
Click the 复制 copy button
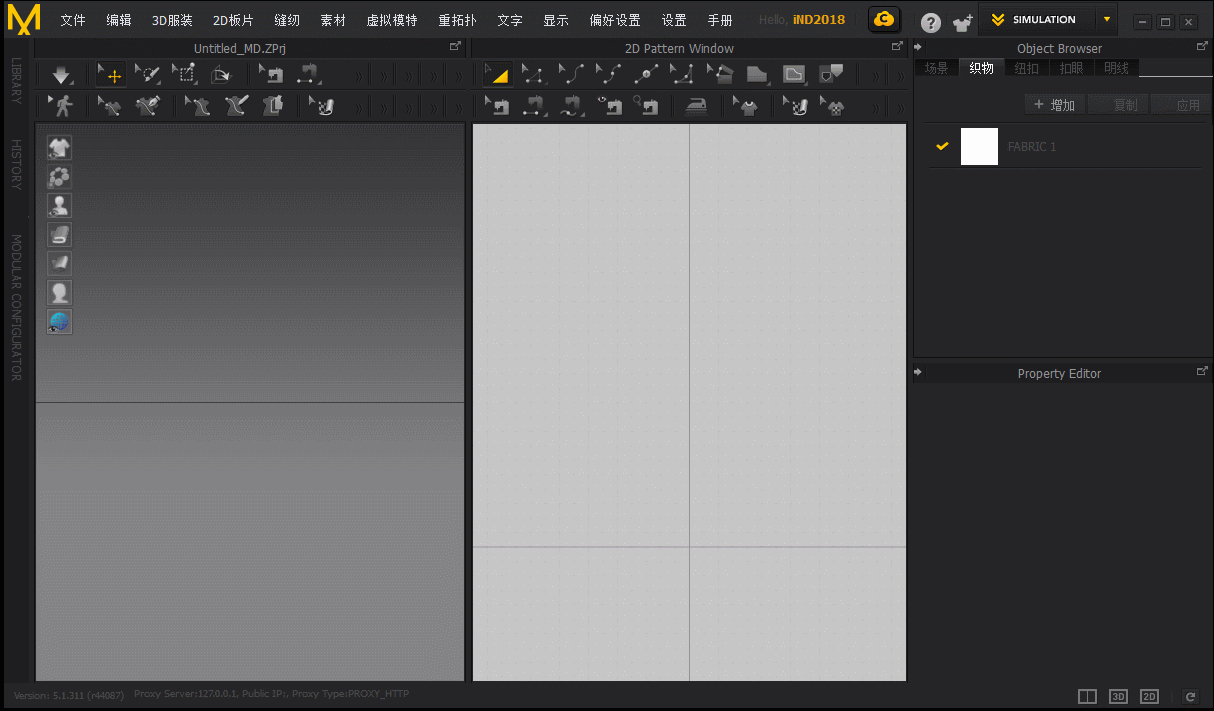click(1117, 104)
